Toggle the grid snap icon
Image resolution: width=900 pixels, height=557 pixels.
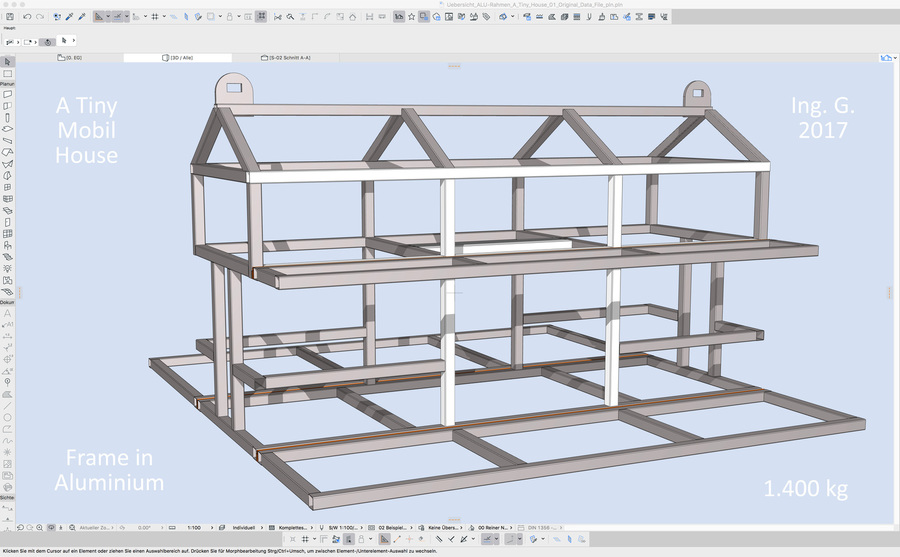(x=155, y=17)
